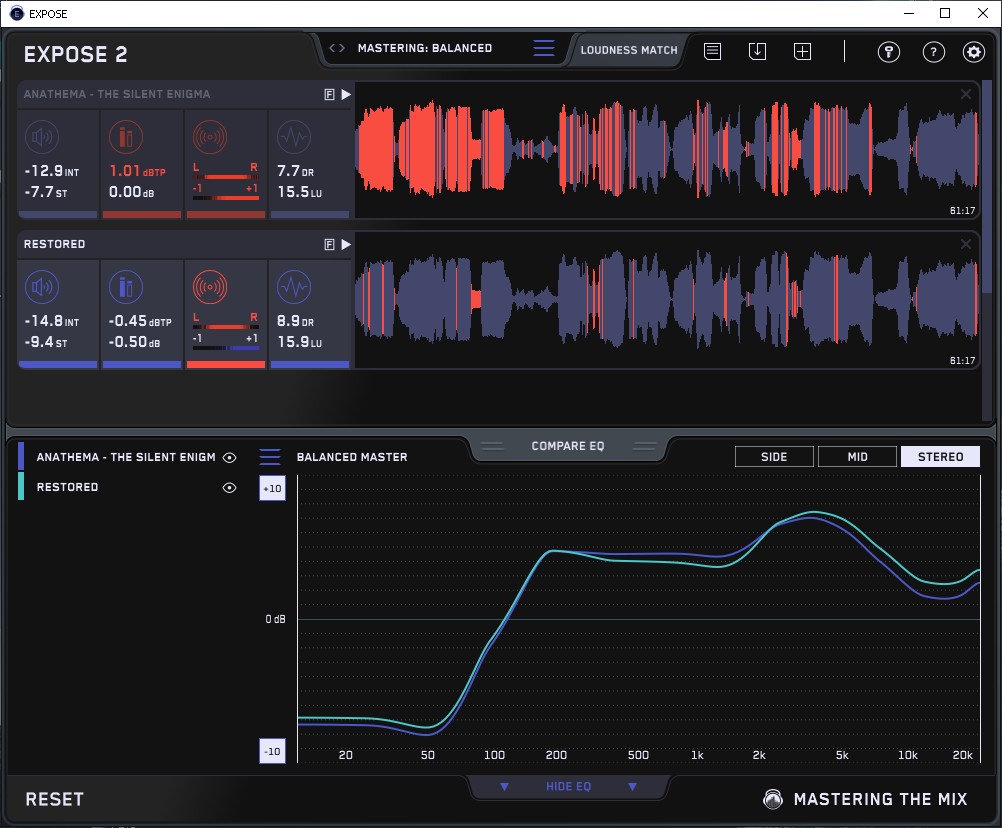
Task: Open the settings gear icon
Action: click(973, 52)
